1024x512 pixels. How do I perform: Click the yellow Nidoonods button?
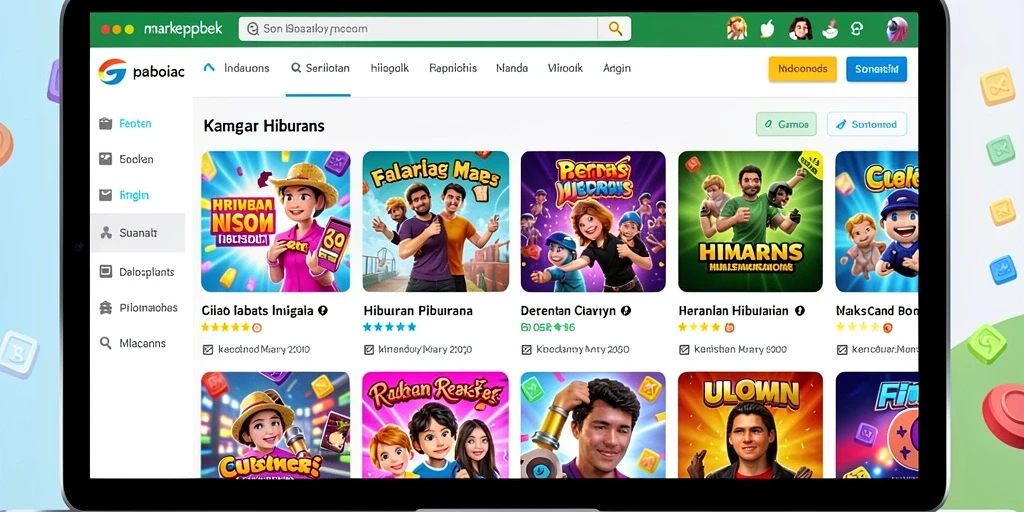(x=803, y=69)
